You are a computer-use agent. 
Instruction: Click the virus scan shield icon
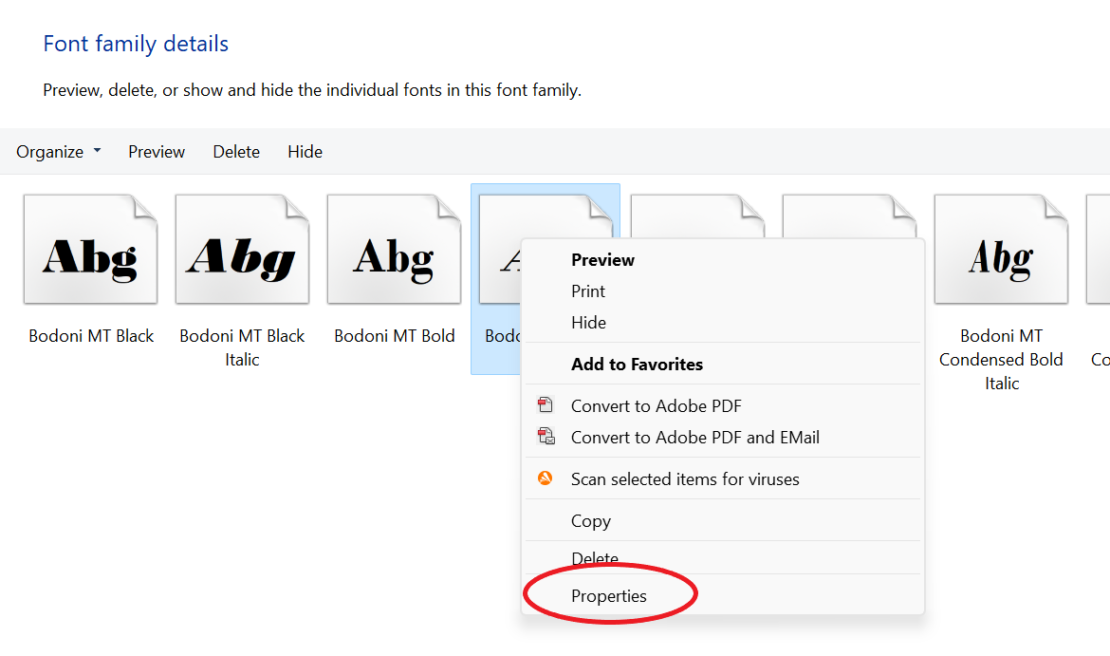(x=546, y=478)
